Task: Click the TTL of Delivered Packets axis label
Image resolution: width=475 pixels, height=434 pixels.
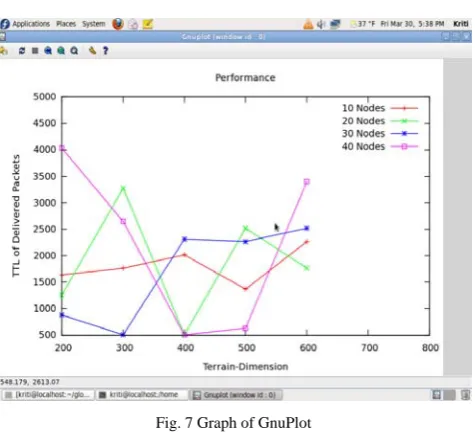Action: pos(16,216)
